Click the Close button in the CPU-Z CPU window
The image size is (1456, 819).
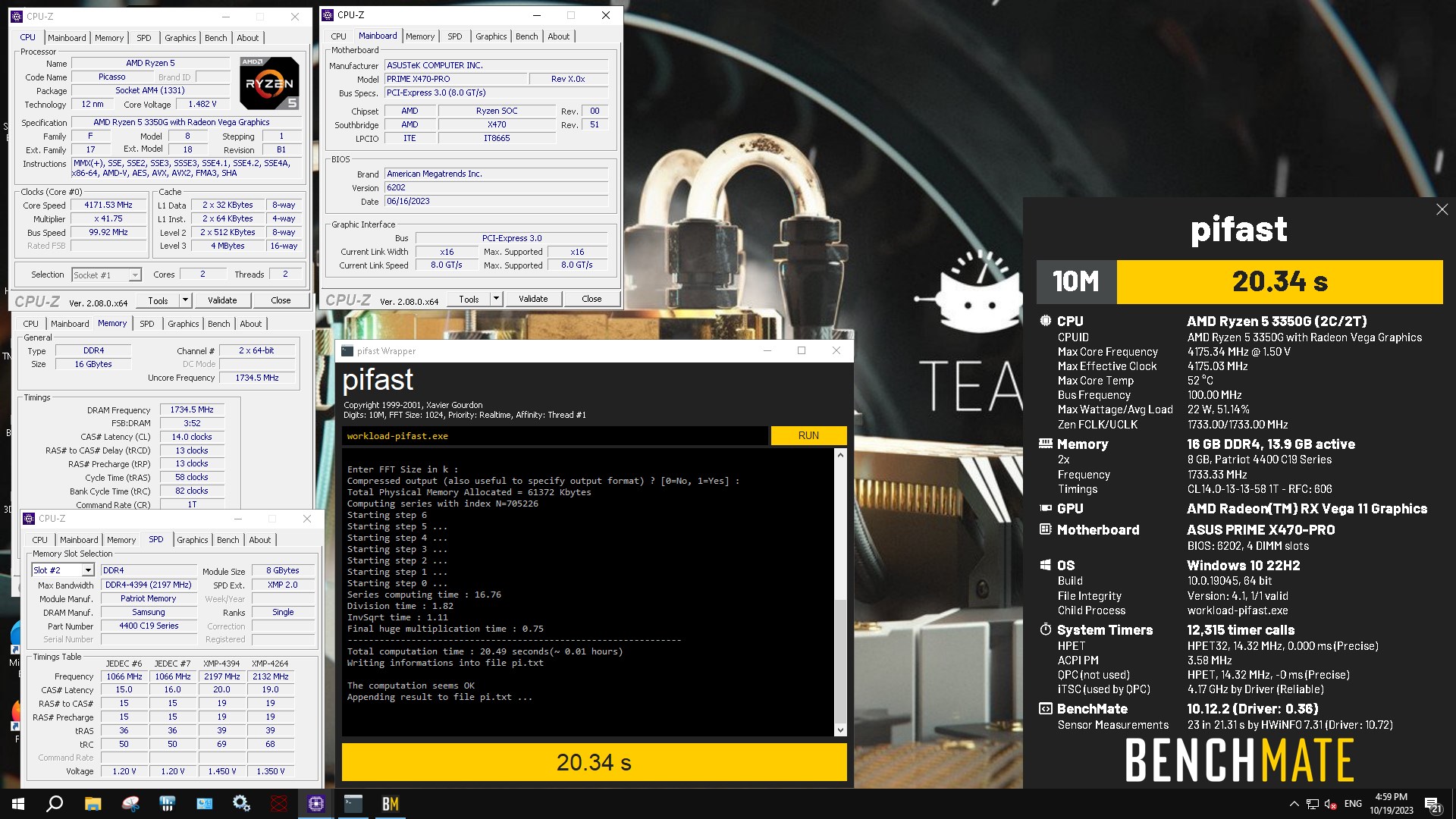pos(281,300)
